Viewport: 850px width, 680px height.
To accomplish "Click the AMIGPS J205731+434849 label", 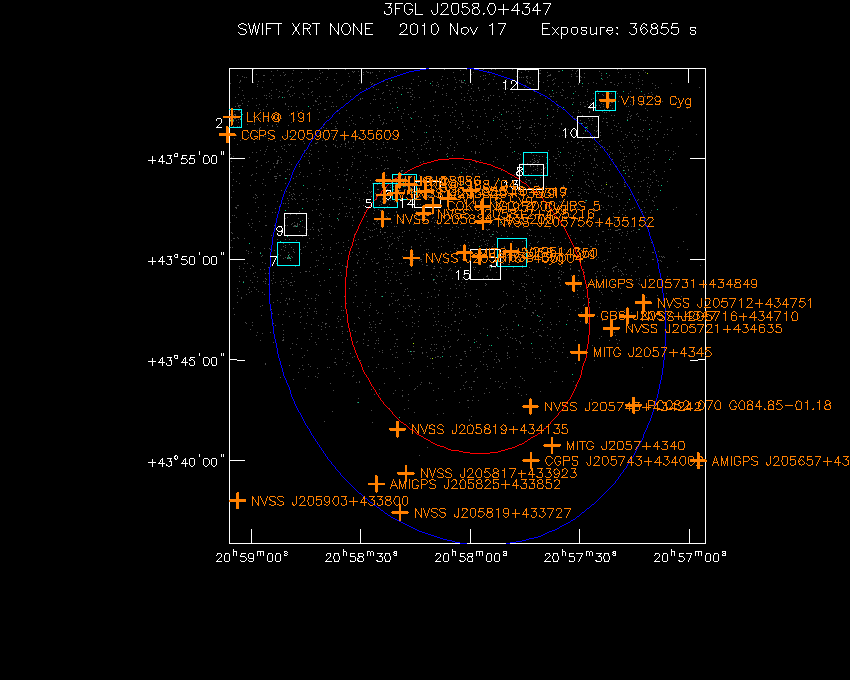I will [672, 284].
